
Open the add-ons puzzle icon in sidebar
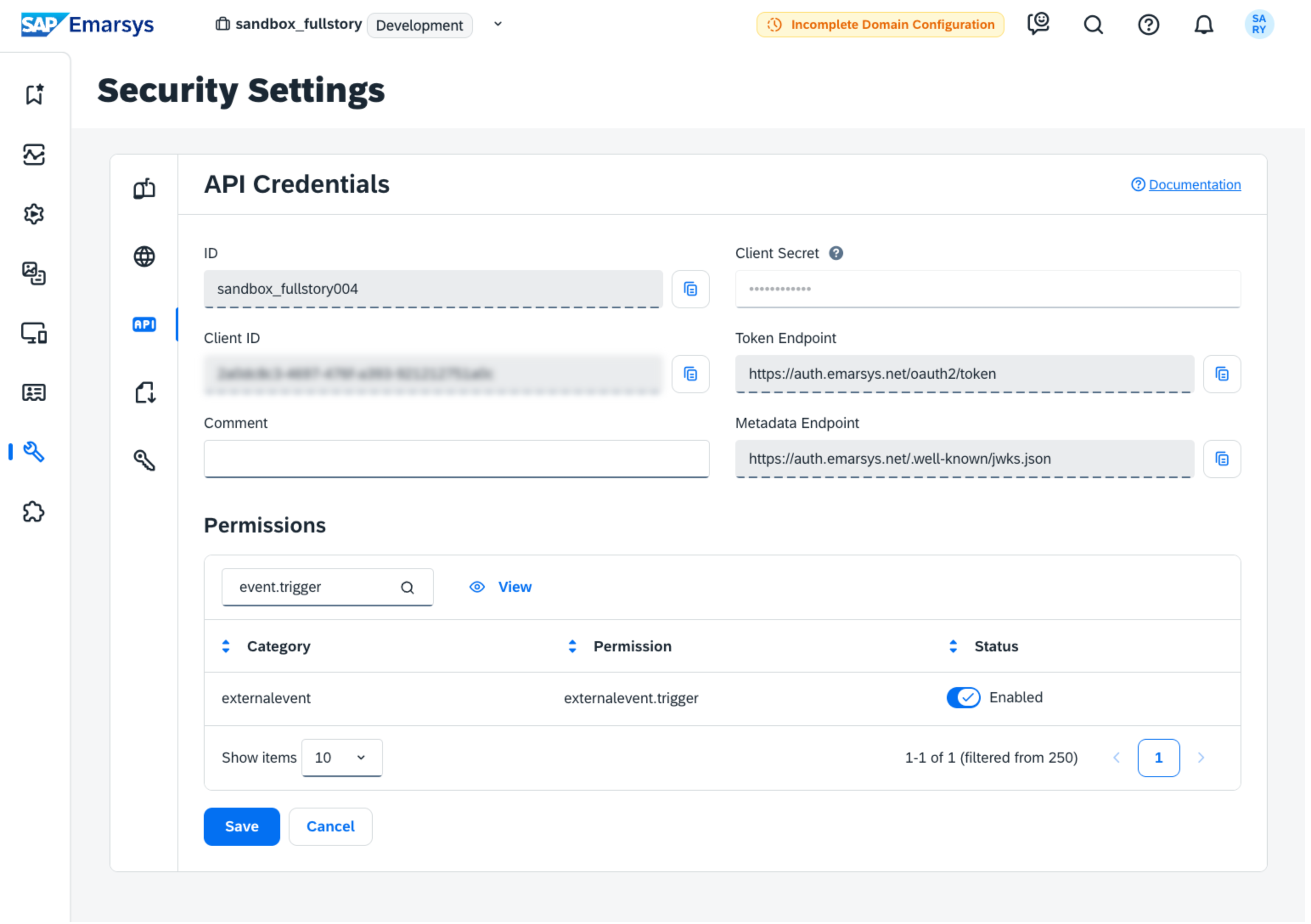pos(34,512)
